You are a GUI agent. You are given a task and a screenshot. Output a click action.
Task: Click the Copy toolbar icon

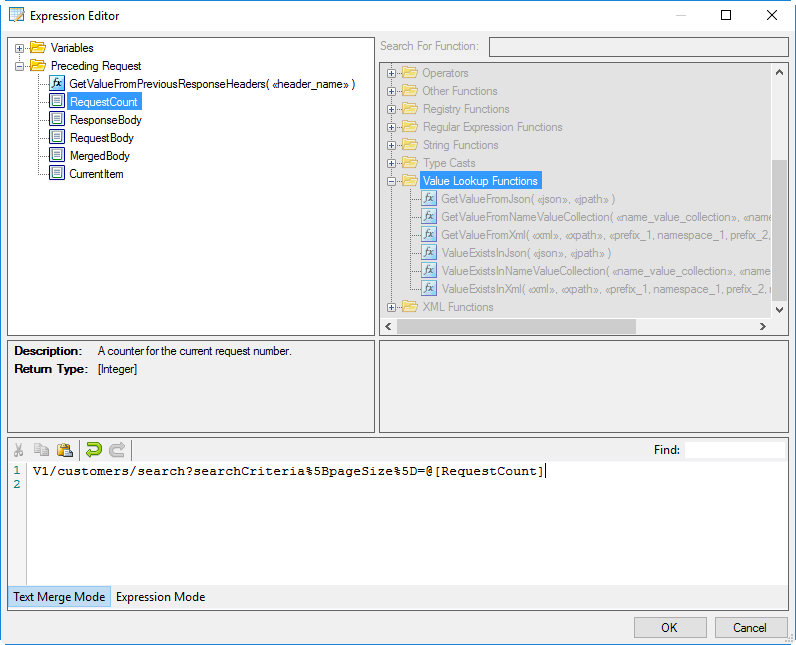[x=41, y=450]
